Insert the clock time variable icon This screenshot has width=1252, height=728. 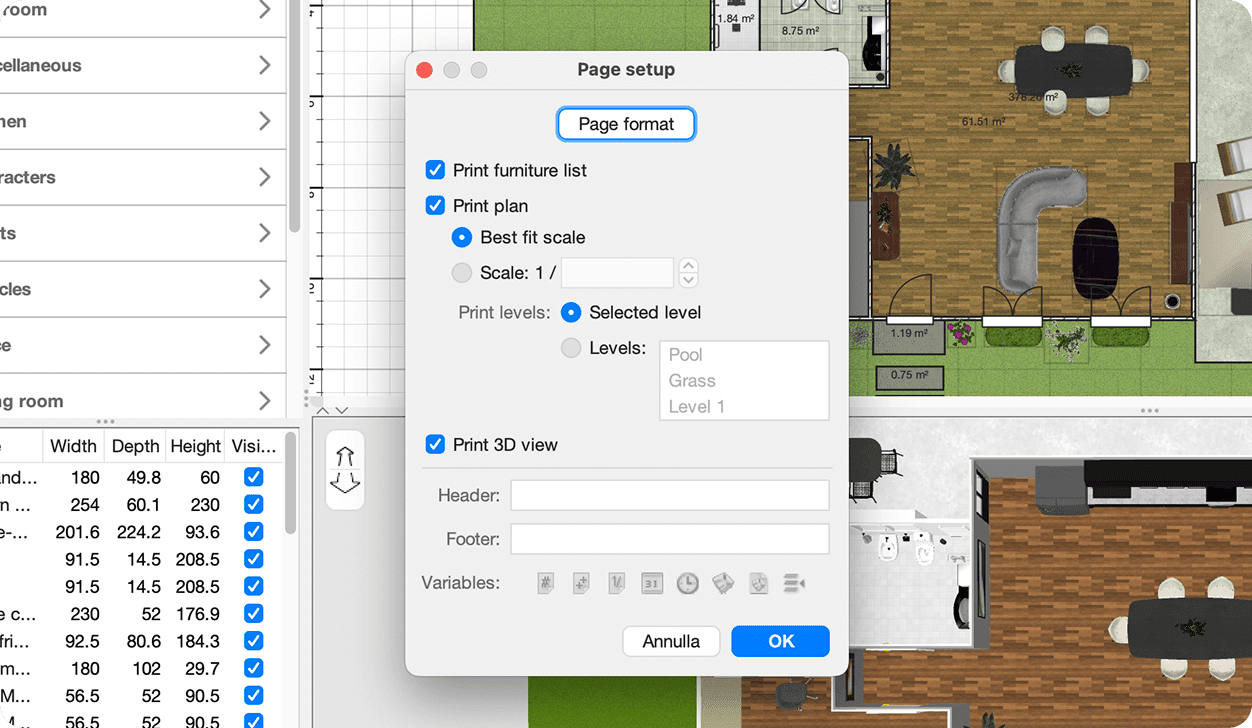click(x=687, y=583)
